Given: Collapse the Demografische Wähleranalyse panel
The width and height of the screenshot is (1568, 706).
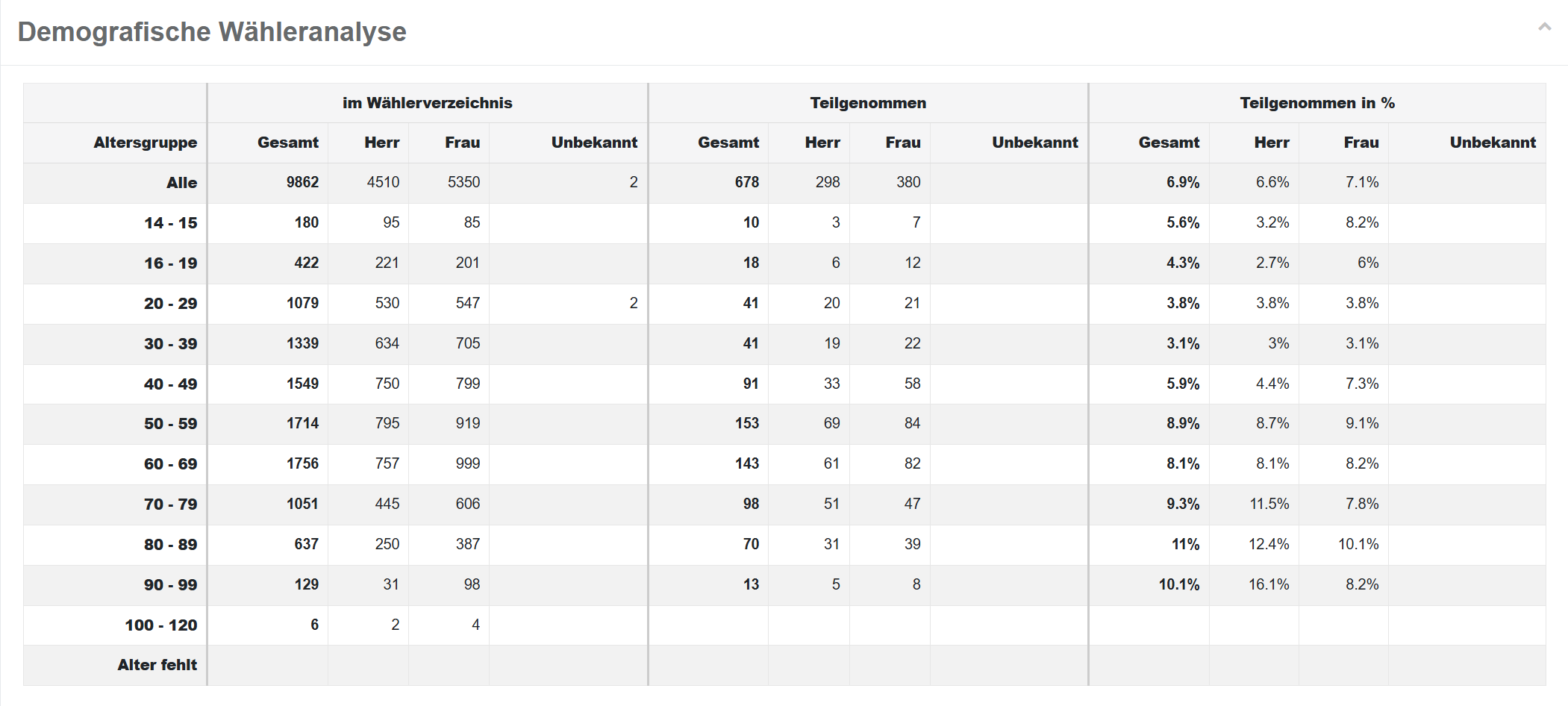Looking at the screenshot, I should 1544,28.
